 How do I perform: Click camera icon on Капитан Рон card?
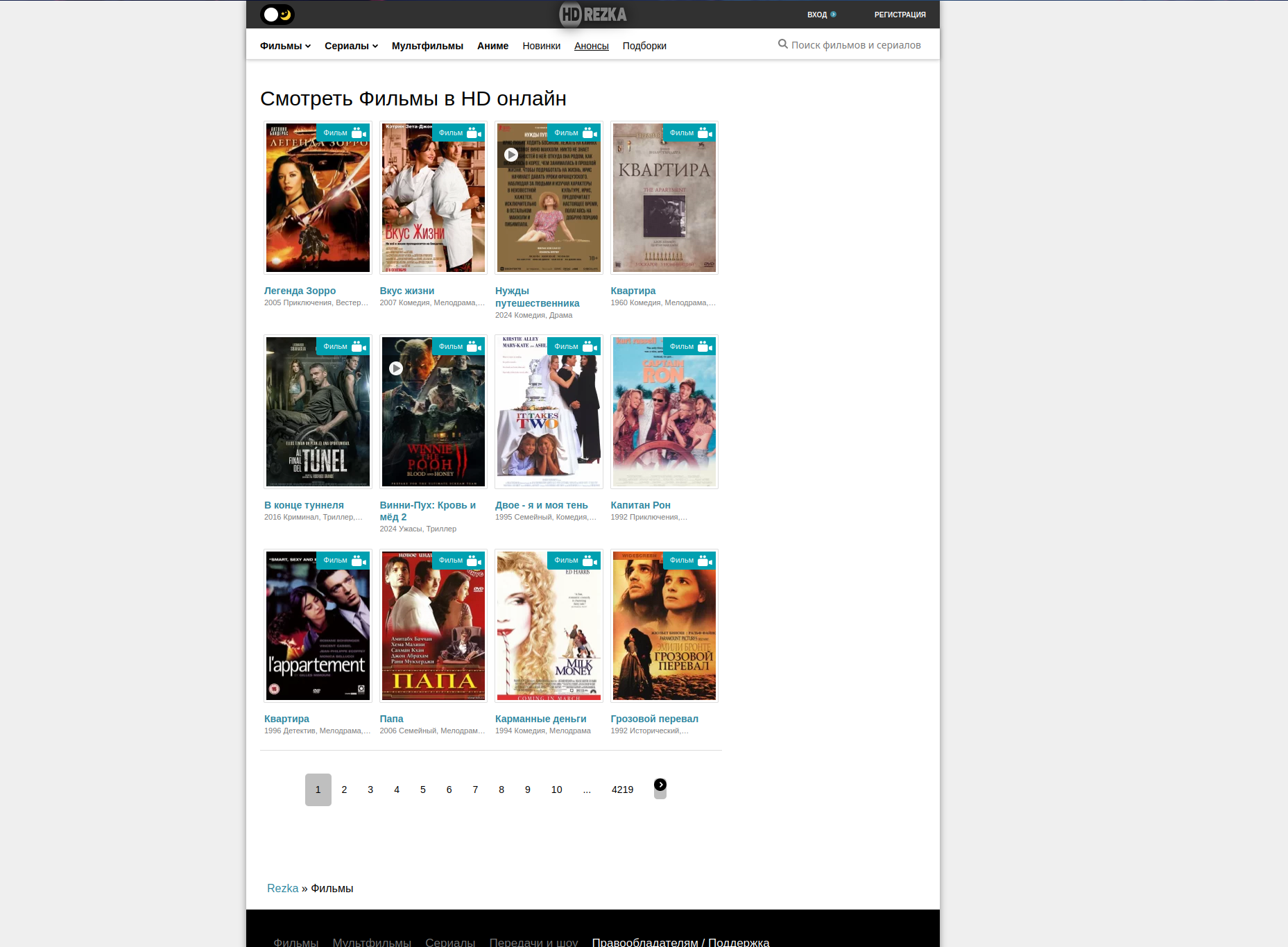click(x=705, y=346)
